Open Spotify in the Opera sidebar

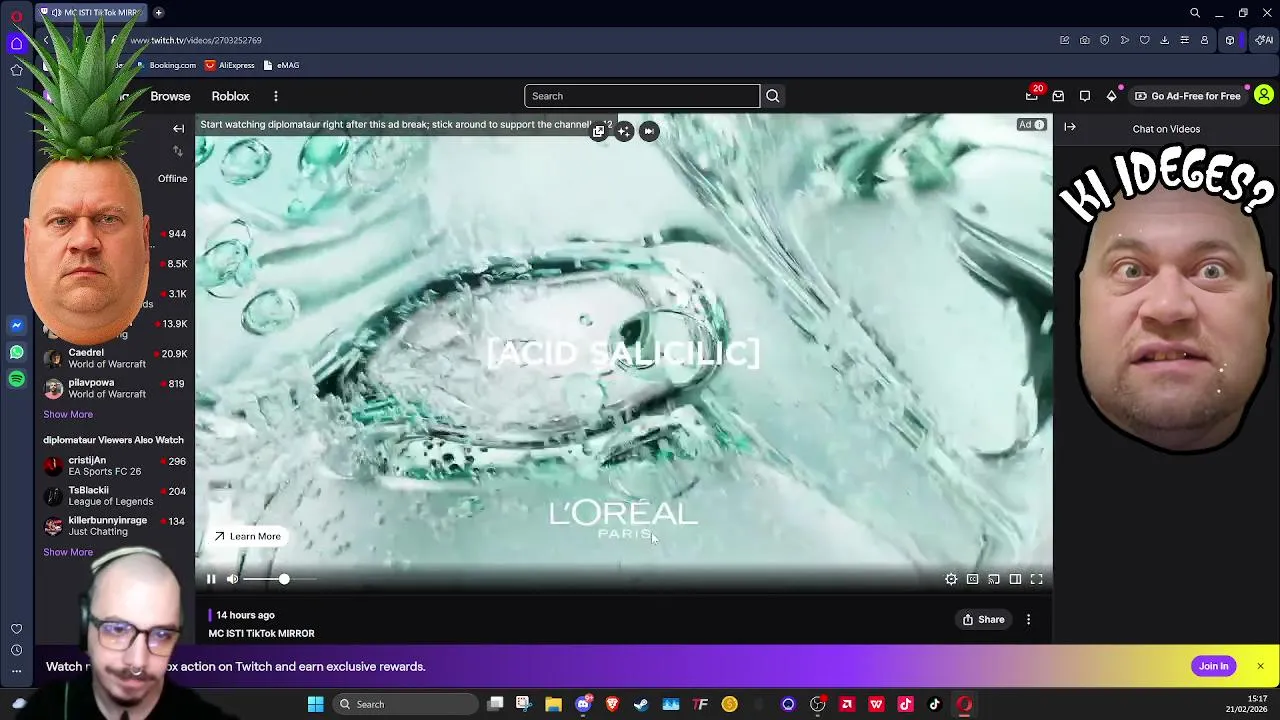tap(16, 379)
